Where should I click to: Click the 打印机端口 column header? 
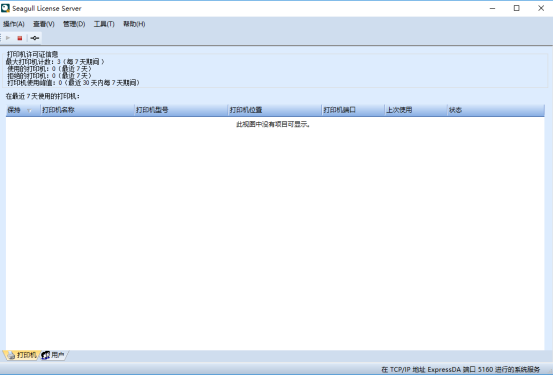pos(353,110)
